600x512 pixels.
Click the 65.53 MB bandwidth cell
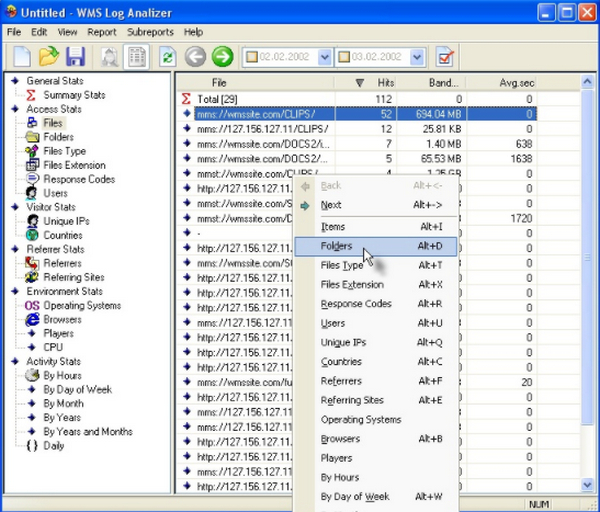431,159
